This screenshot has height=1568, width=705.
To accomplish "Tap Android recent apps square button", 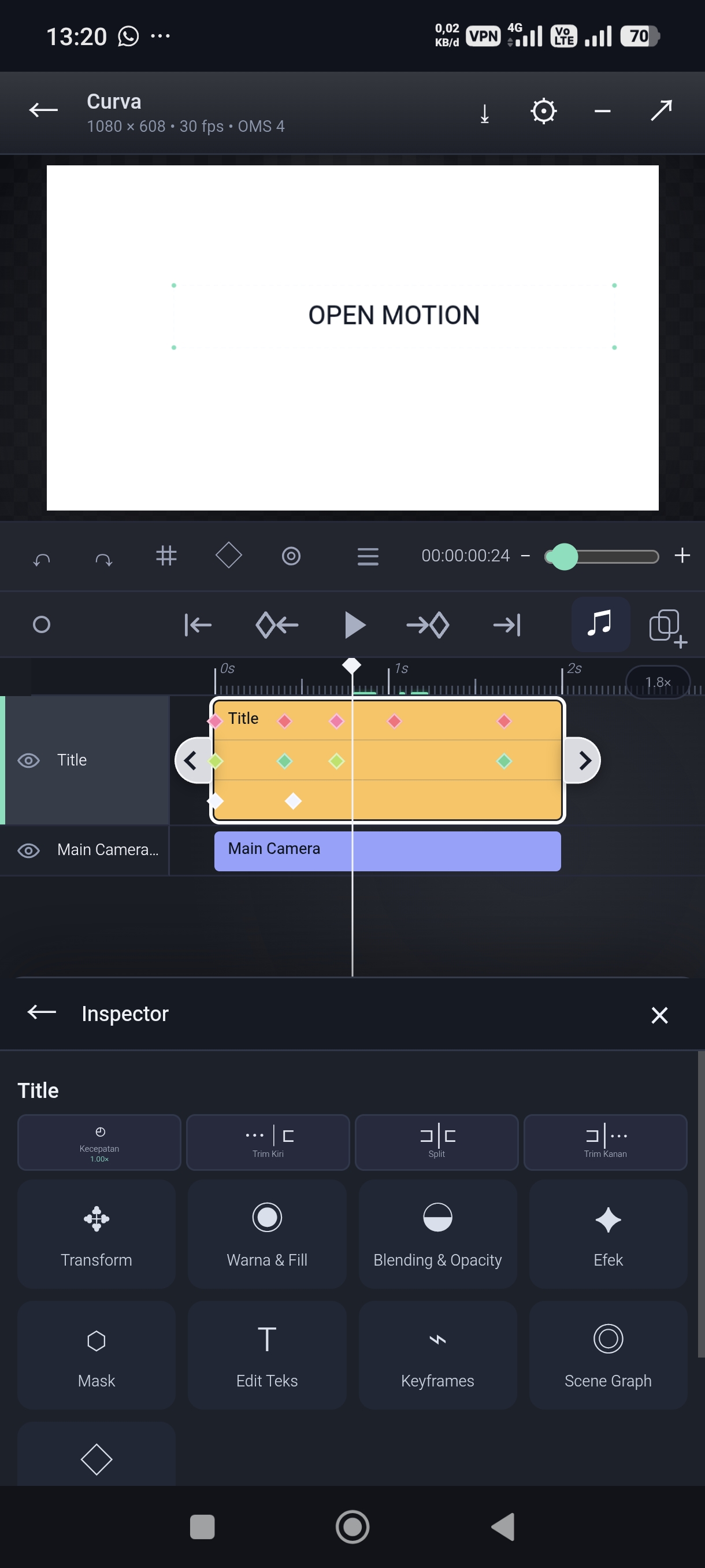I will pos(202,1526).
